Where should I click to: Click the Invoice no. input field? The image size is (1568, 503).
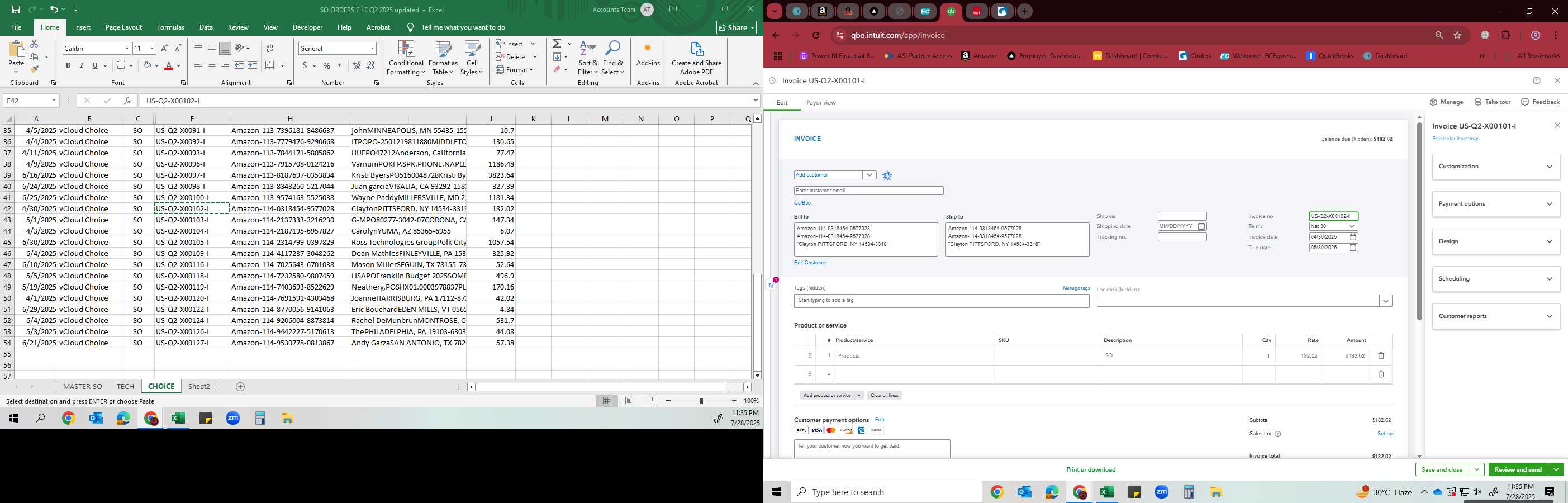pos(1334,216)
